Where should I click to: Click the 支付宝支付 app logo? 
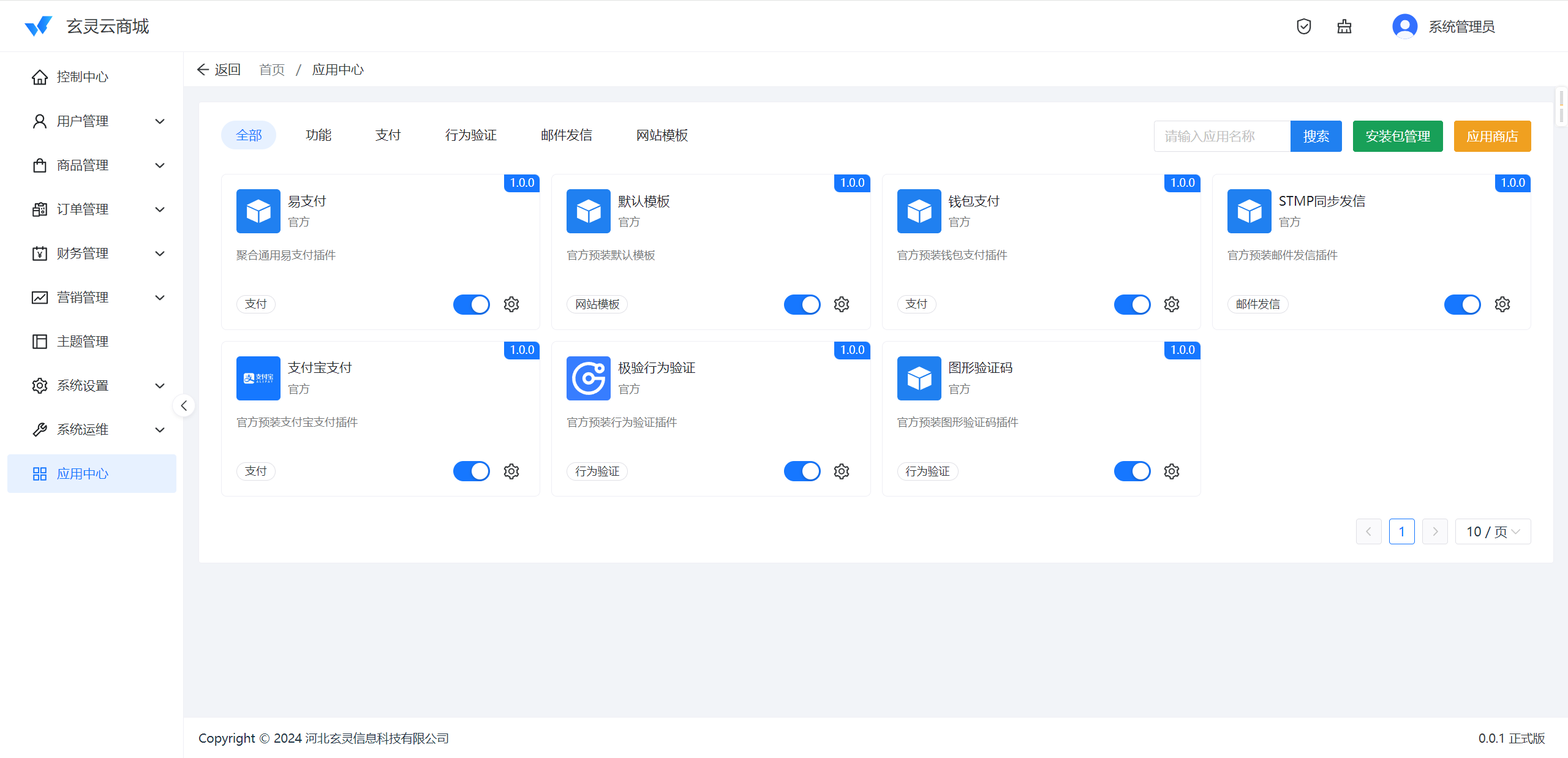pyautogui.click(x=258, y=378)
